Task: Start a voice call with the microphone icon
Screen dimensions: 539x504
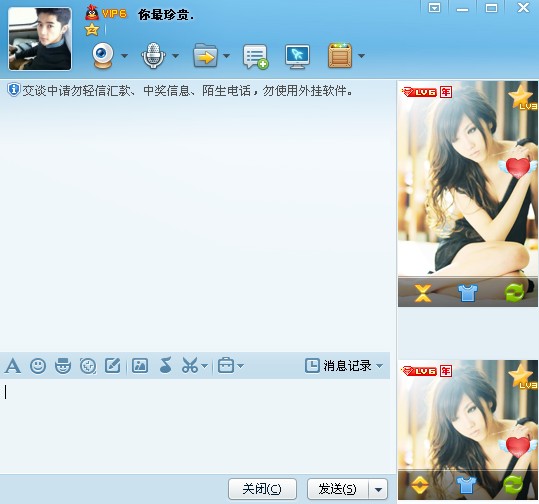Action: (x=153, y=55)
